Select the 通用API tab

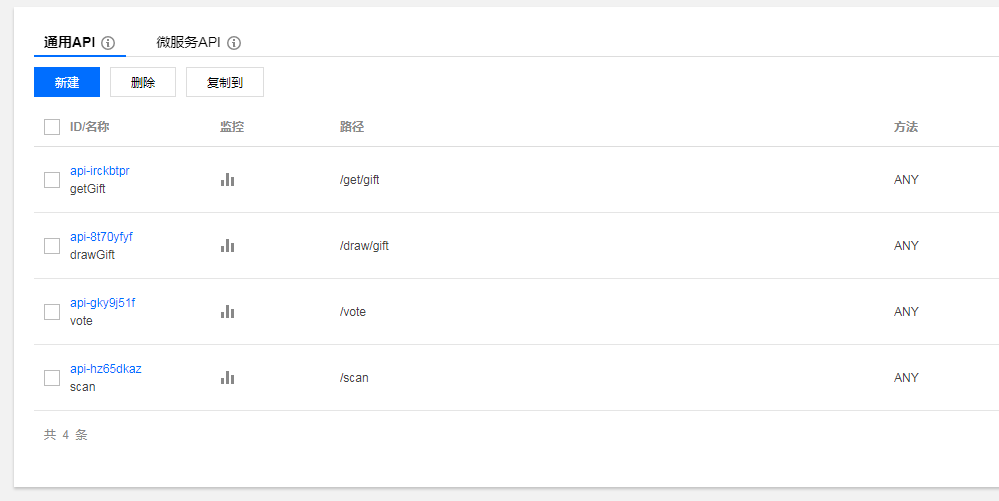[69, 43]
